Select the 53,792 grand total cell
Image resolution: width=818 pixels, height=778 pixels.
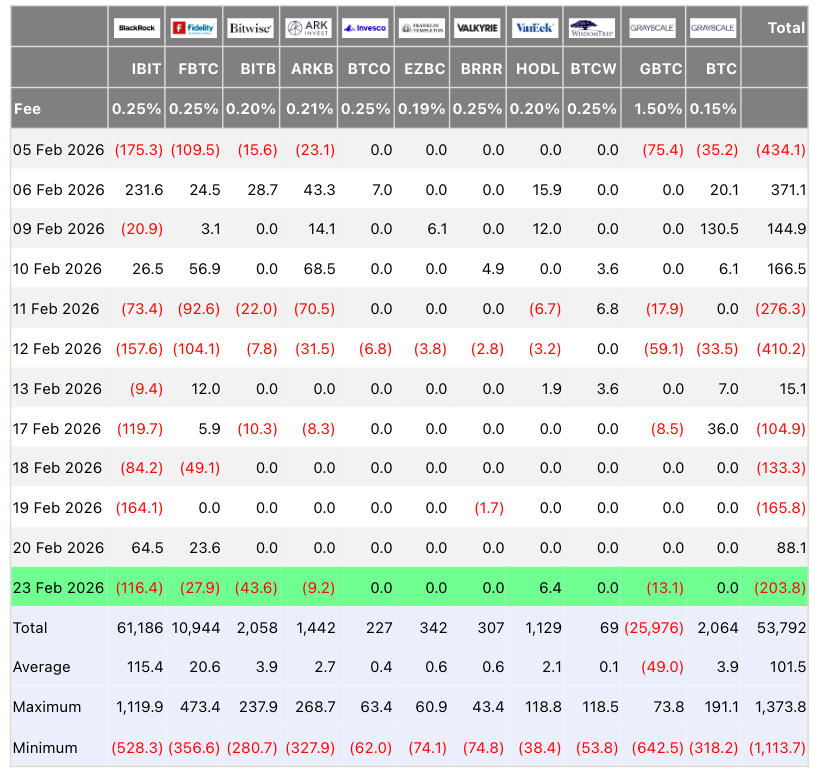783,628
